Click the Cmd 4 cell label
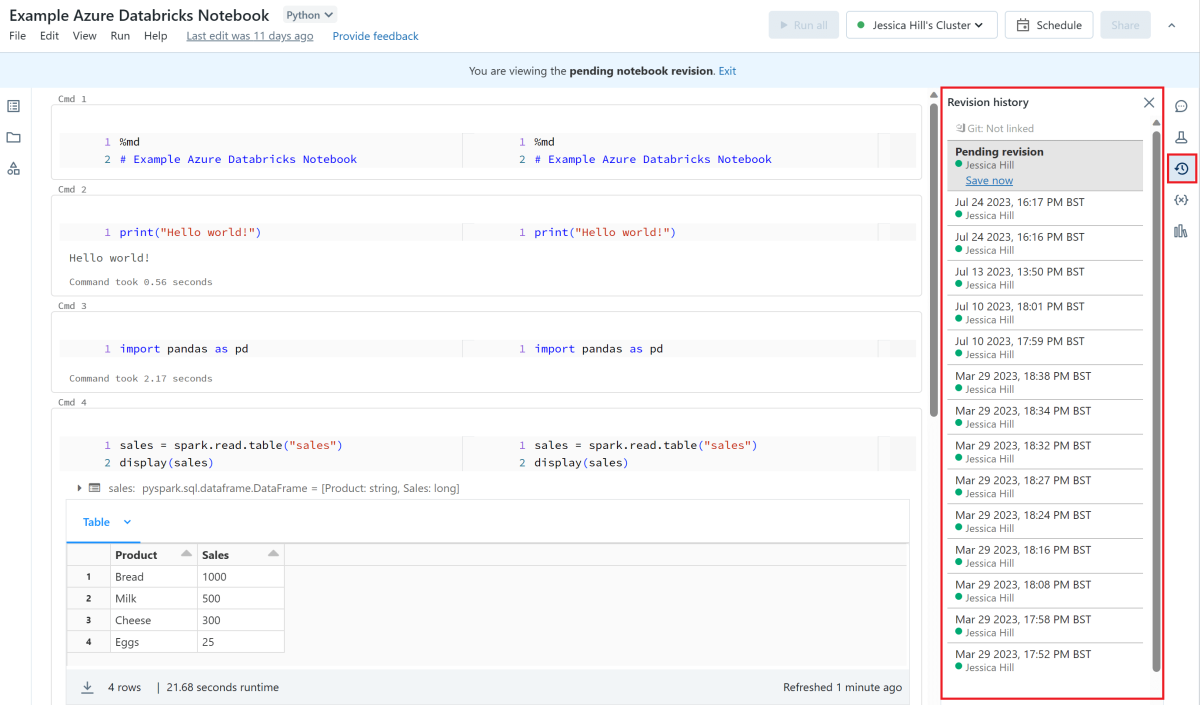Screen dimensions: 1200x705 pos(72,403)
